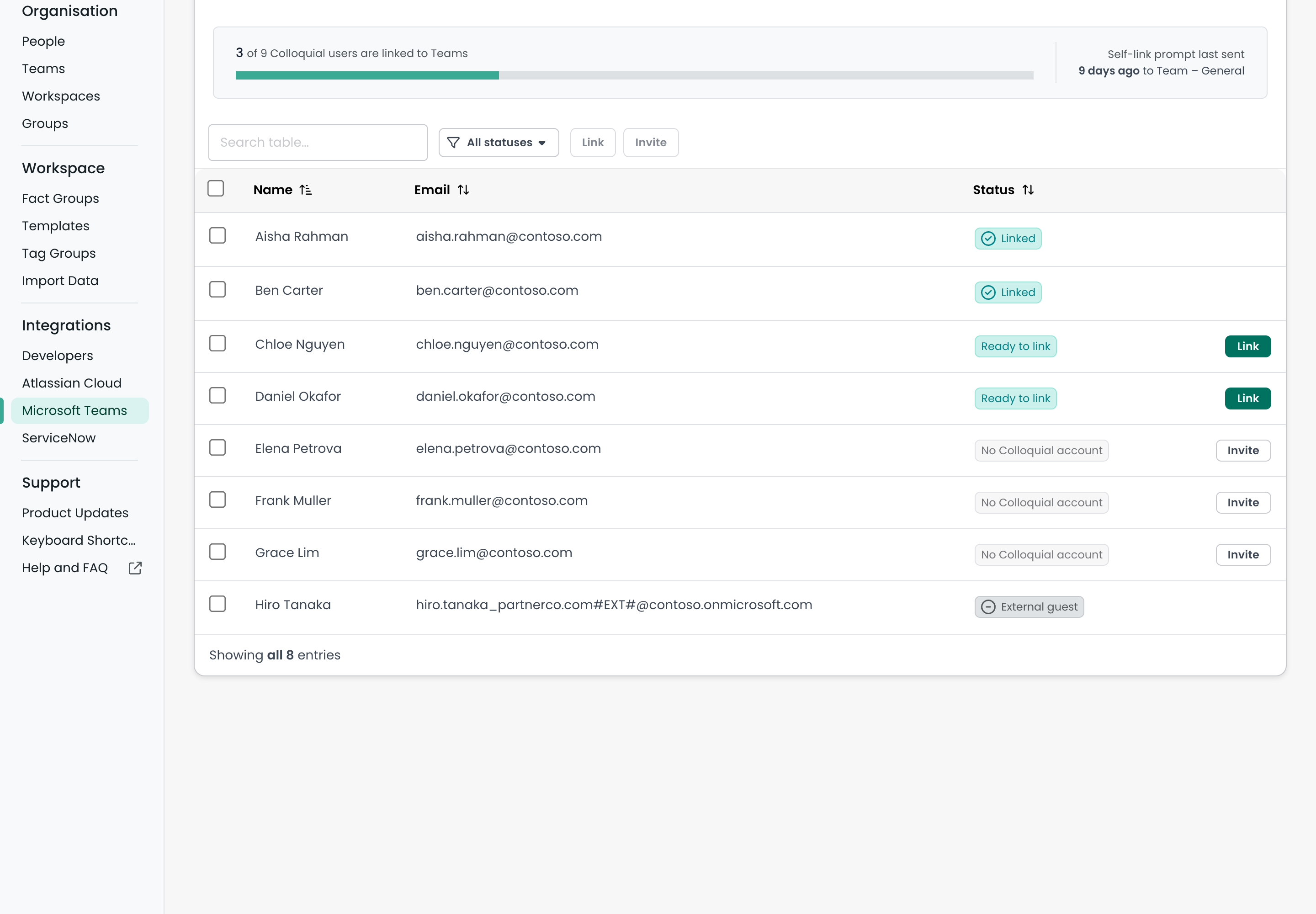Click Grace Lim's No Colloquial account badge
The width and height of the screenshot is (1316, 914).
coord(1042,555)
